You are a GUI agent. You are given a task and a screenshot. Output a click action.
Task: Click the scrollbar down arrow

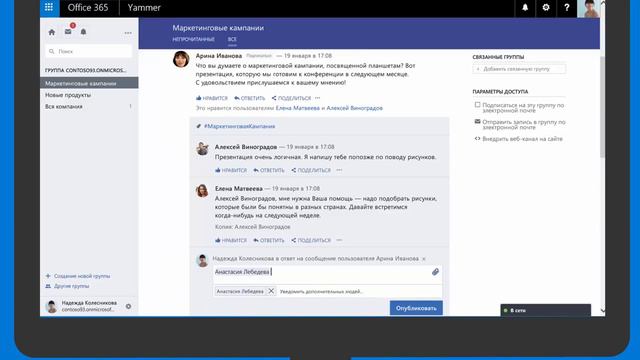[x=602, y=311]
